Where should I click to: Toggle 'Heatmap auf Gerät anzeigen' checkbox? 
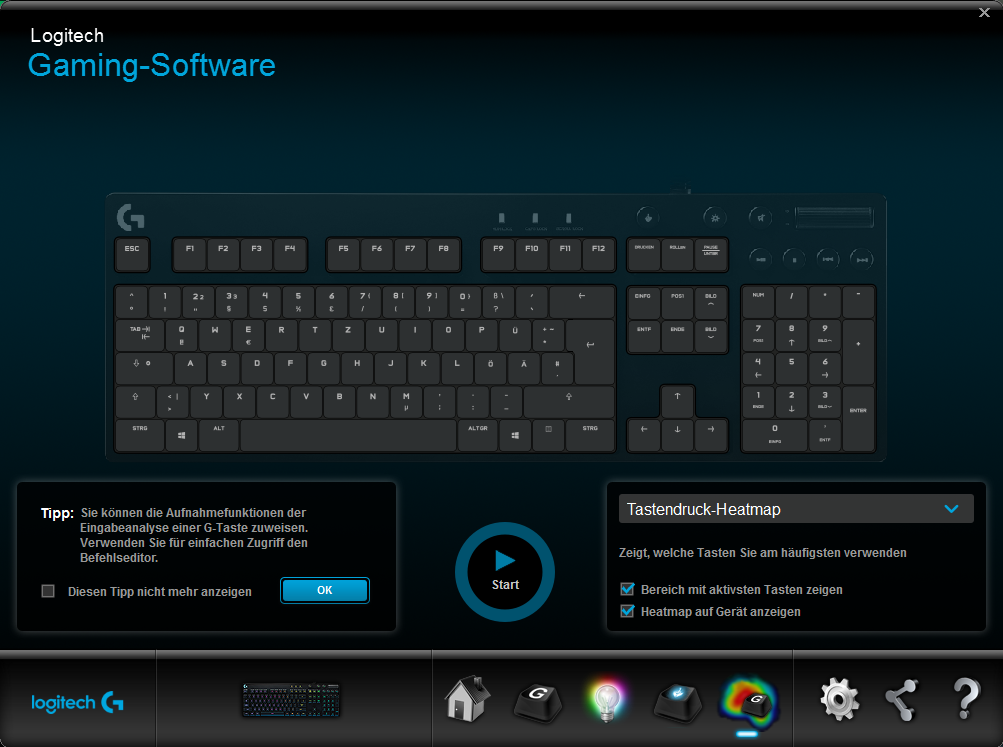pyautogui.click(x=628, y=611)
